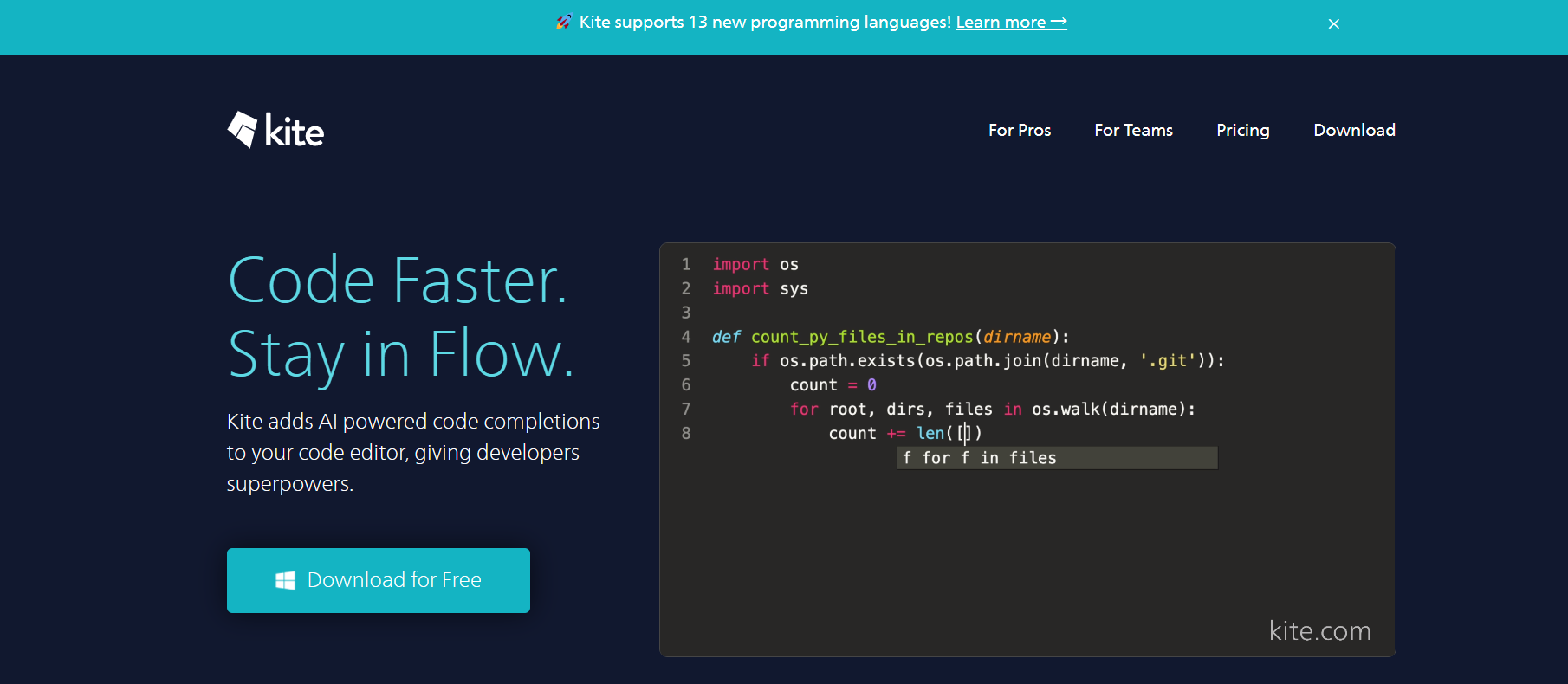Click the 'count = 0' code line
Viewport: 1568px width, 684px height.
tap(833, 384)
